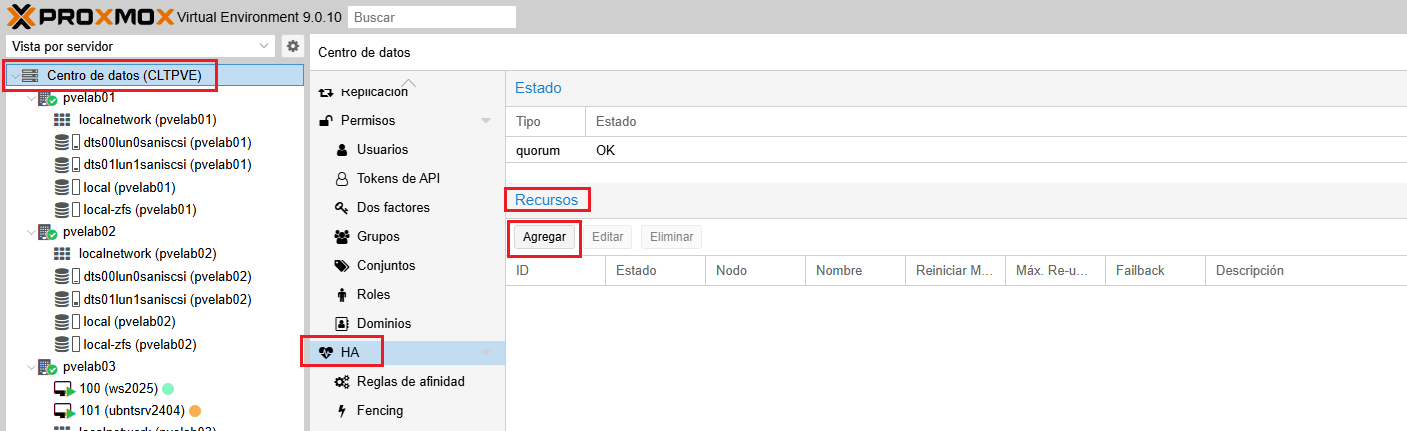Open the tree view settings gear
The width and height of the screenshot is (1407, 431).
293,46
